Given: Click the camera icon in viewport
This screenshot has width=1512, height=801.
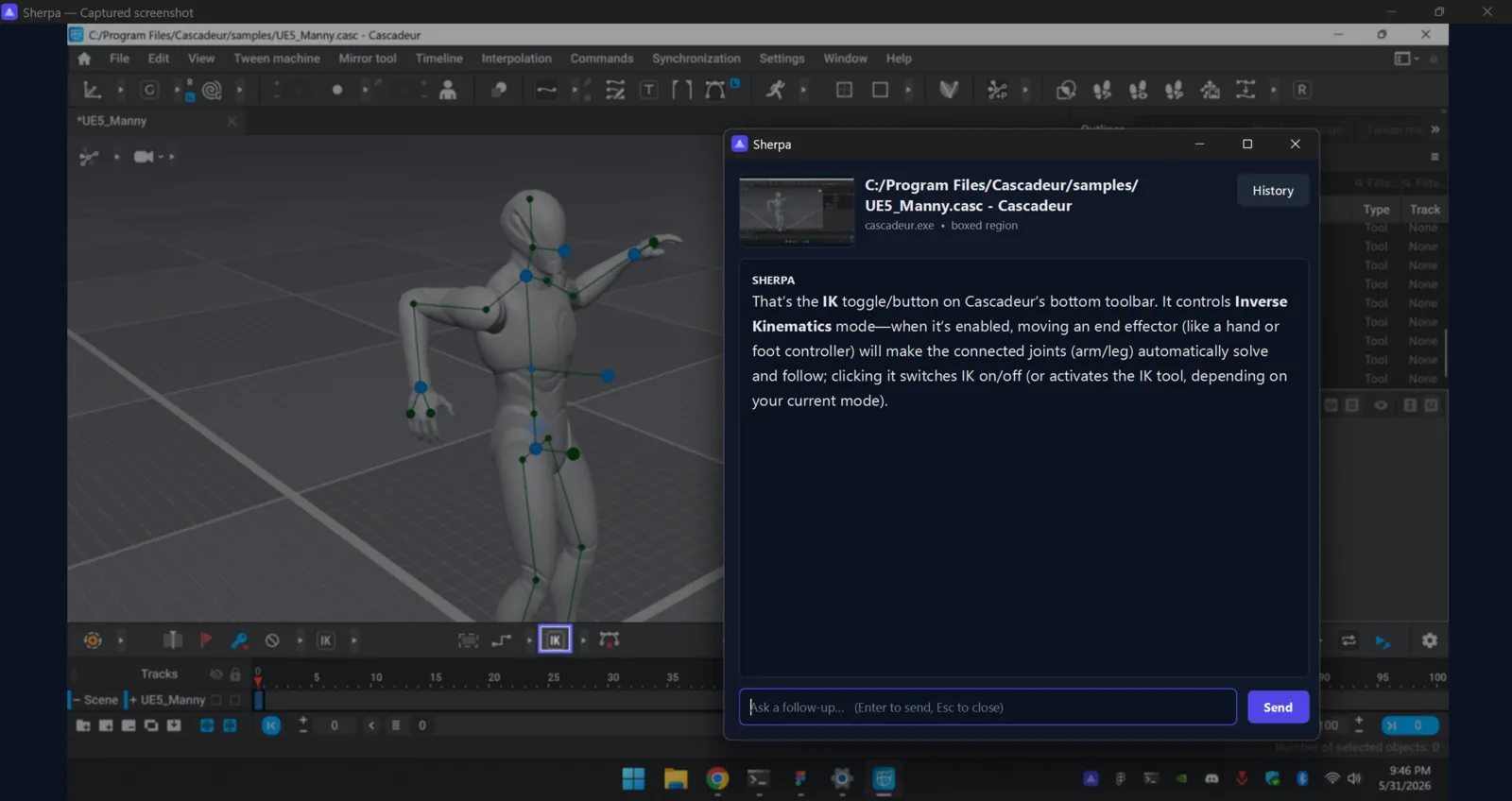Looking at the screenshot, I should click(144, 157).
